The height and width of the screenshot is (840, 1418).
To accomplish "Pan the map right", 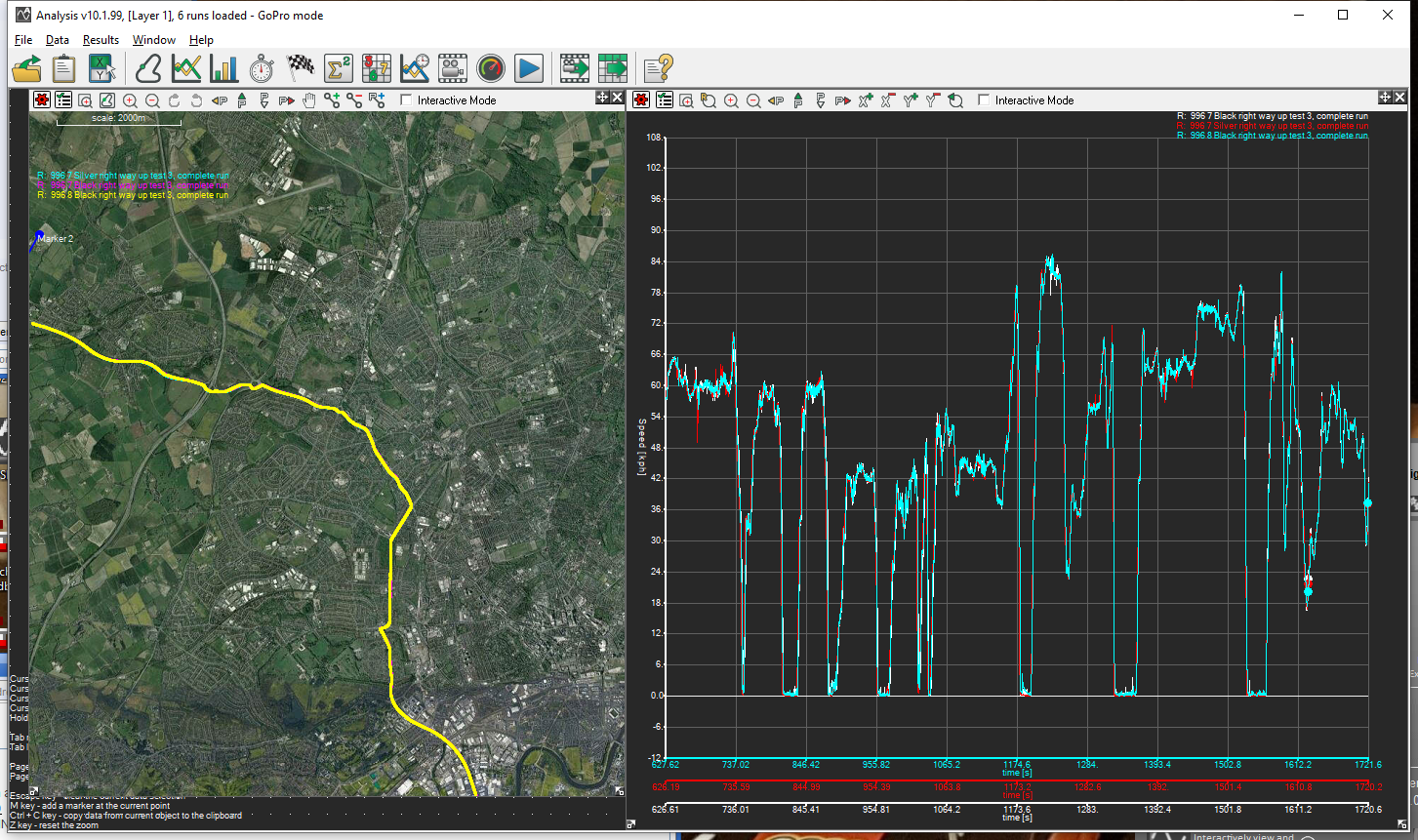I will [287, 100].
